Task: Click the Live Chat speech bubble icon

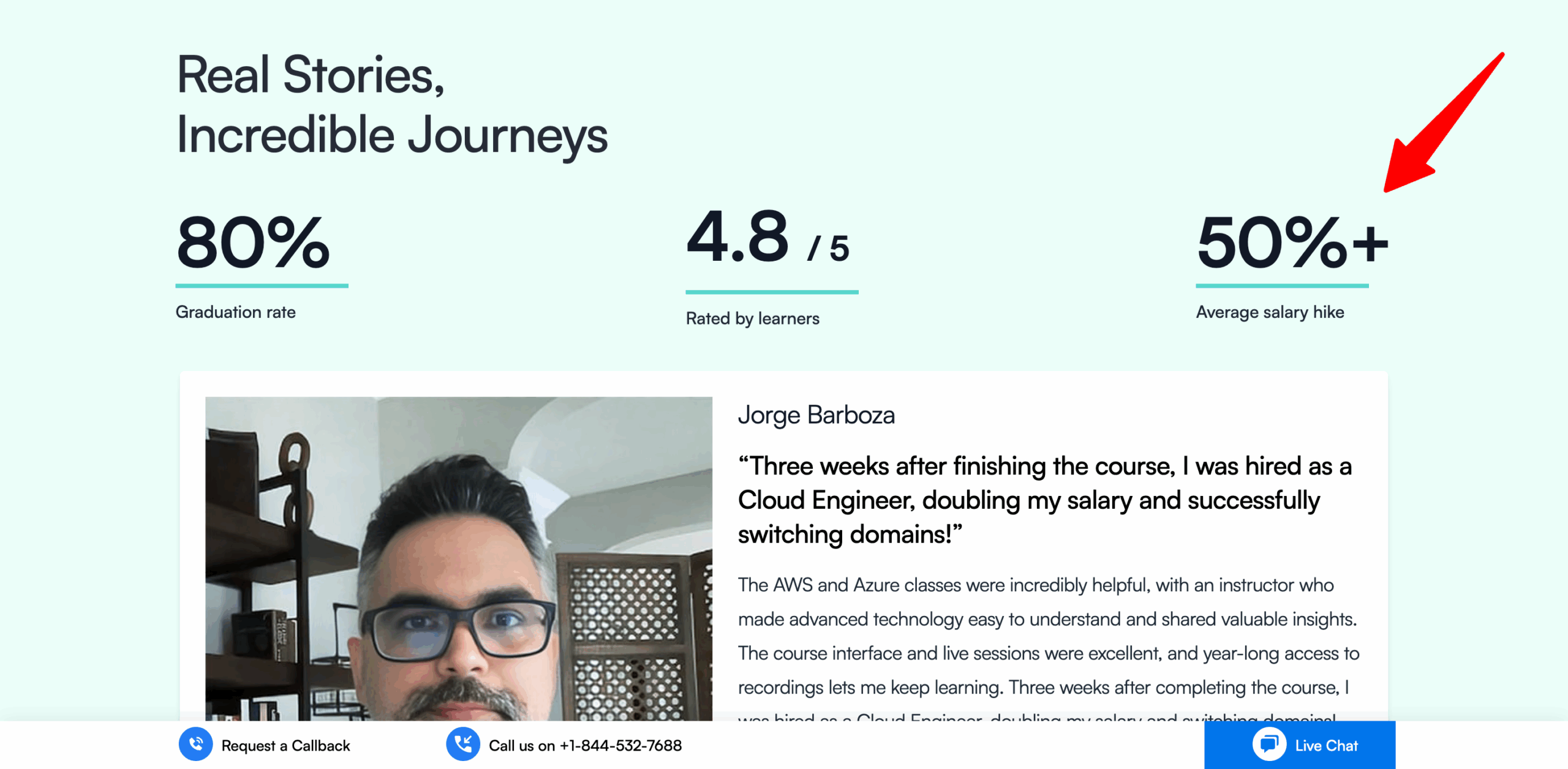Action: coord(1268,745)
